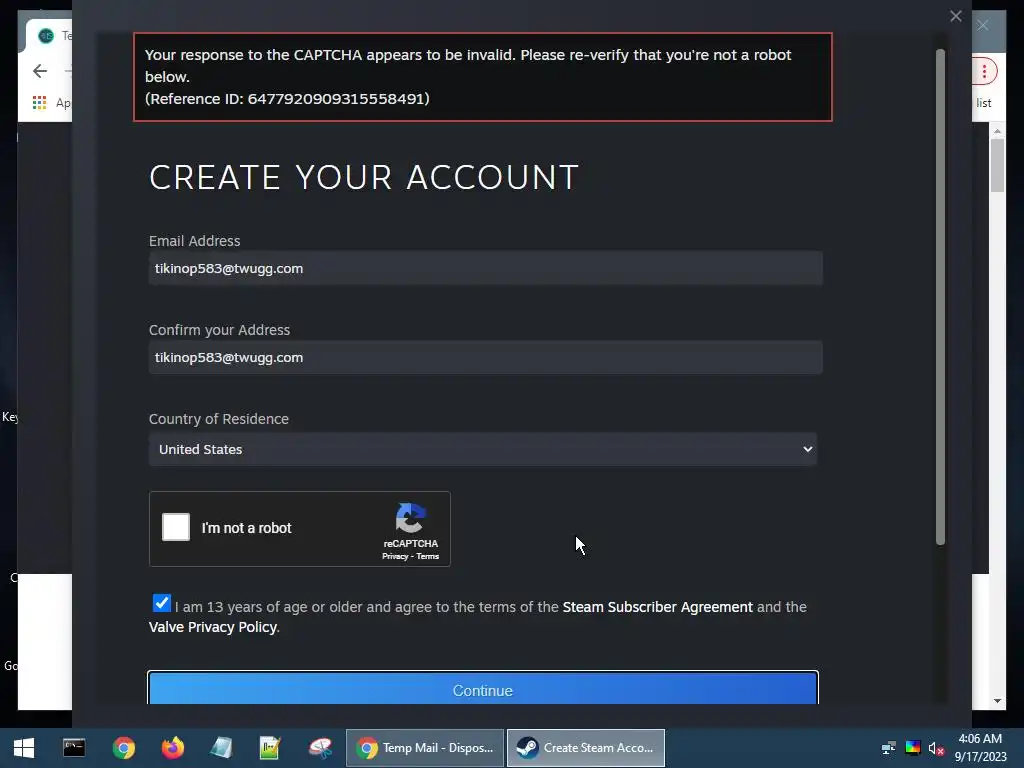1024x768 pixels.
Task: Click the Confirm your Address input field
Action: pos(485,357)
